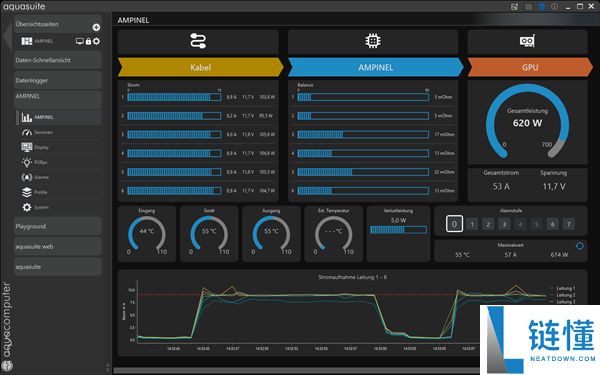Screen dimensions: 600x375
Task: Click the graphics card icon above GPU
Action: pyautogui.click(x=527, y=41)
